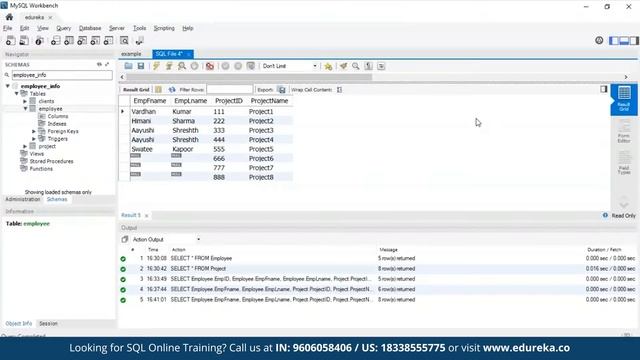
Task: Open the Query menu
Action: [x=64, y=28]
